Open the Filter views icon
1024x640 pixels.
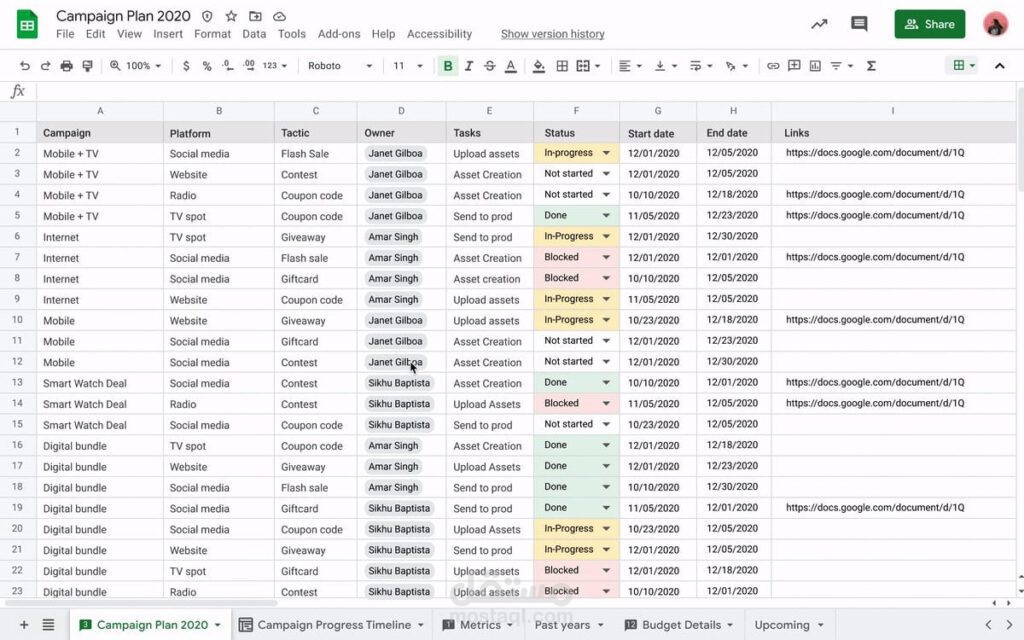[837, 66]
